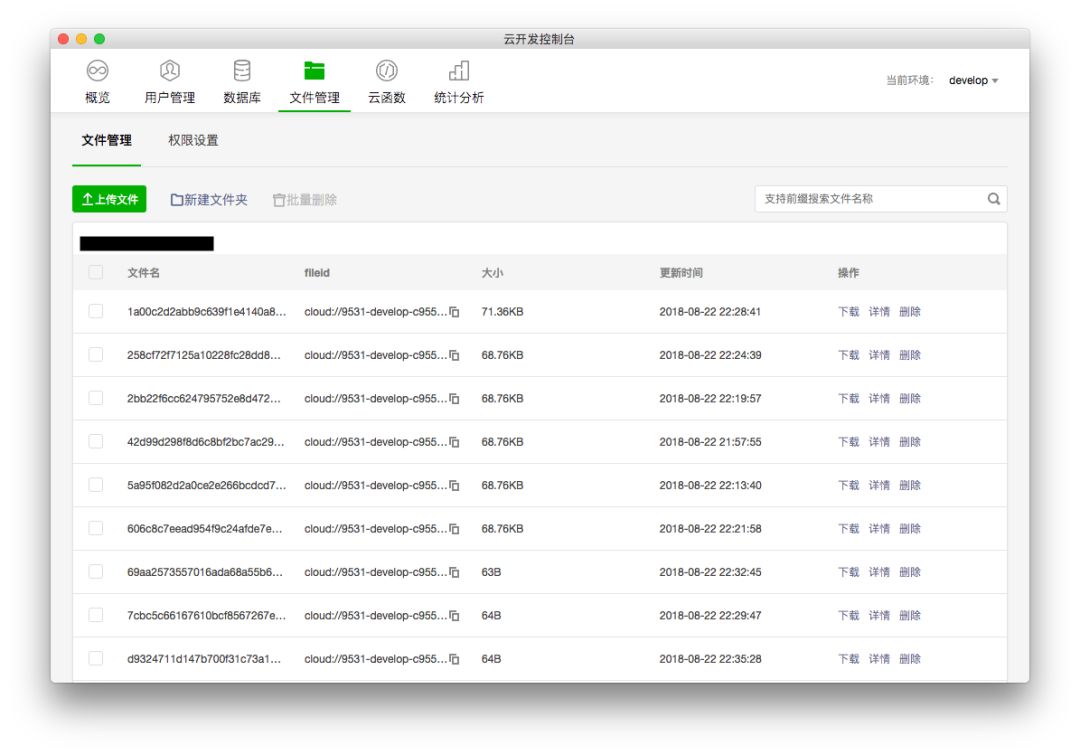Viewport: 1080px width, 755px height.
Task: View 详情 of file updated at 22:13:40
Action: (x=879, y=486)
